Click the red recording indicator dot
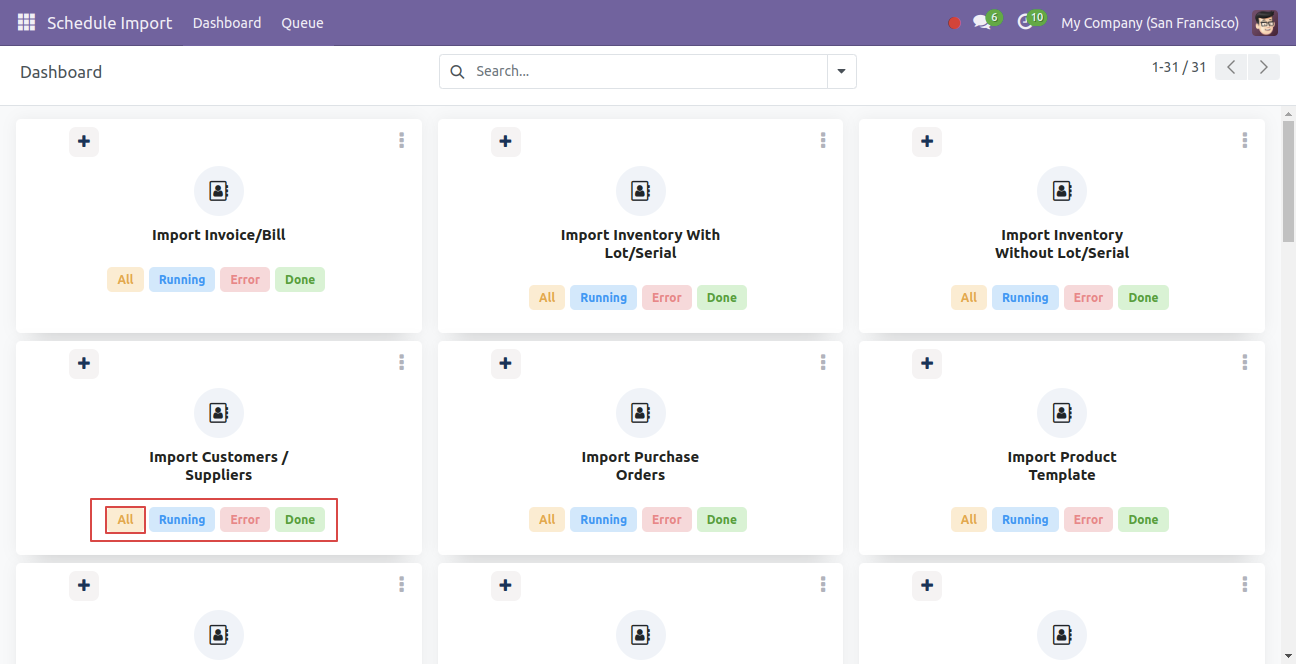 (x=954, y=23)
